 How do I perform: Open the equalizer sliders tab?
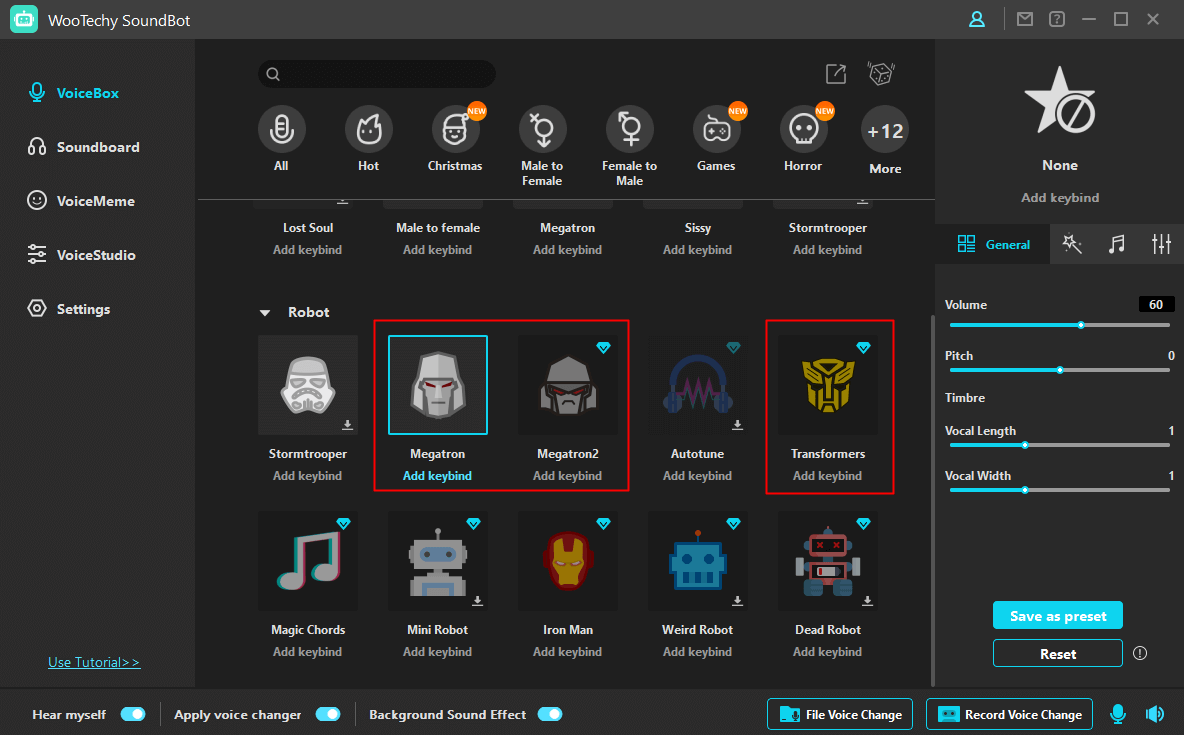pyautogui.click(x=1161, y=244)
